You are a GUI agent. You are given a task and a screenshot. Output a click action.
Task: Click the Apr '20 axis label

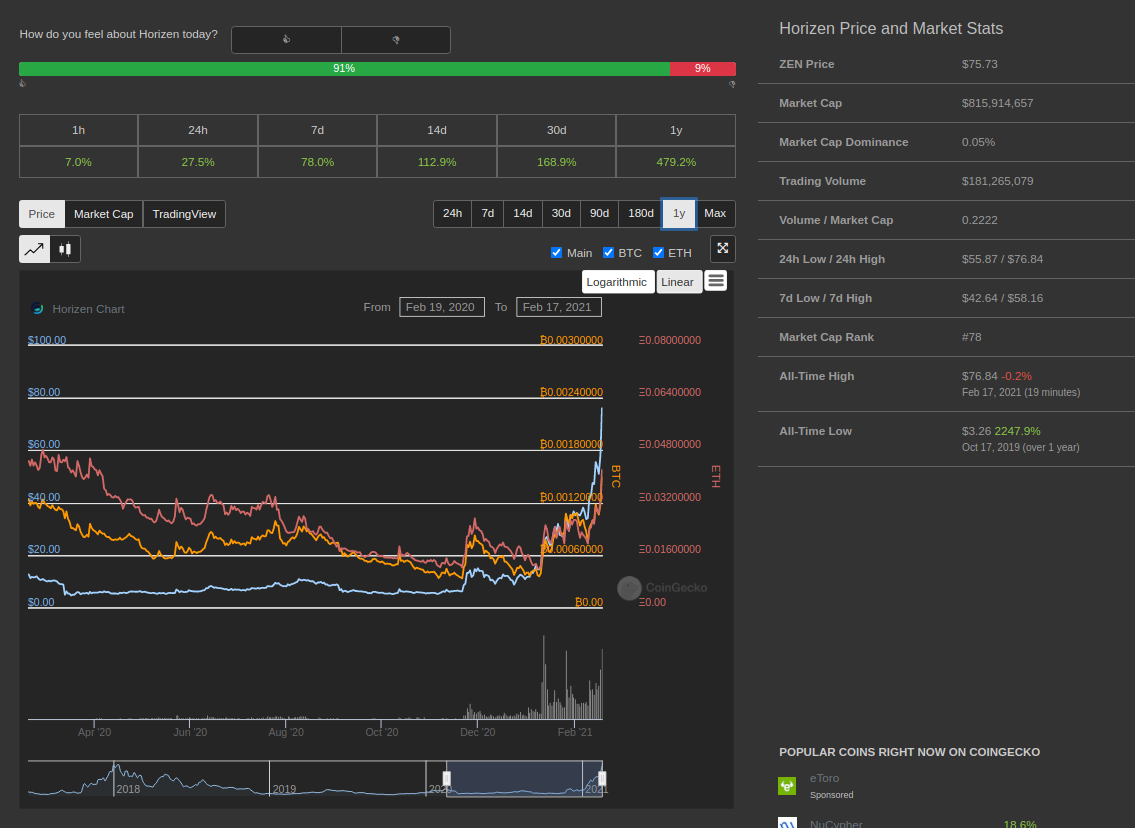click(x=95, y=732)
